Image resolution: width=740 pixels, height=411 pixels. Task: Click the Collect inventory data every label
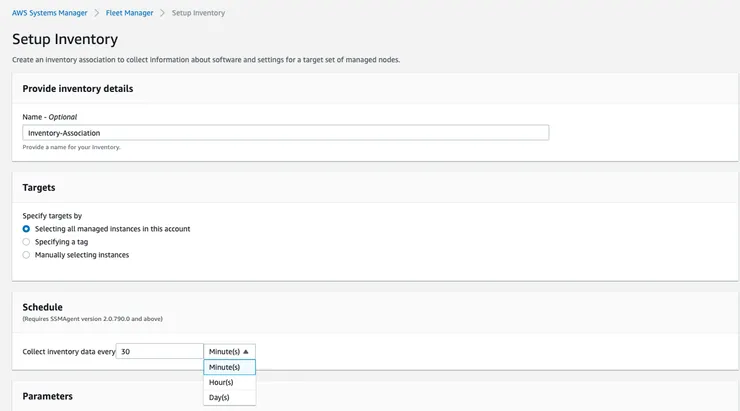point(68,352)
